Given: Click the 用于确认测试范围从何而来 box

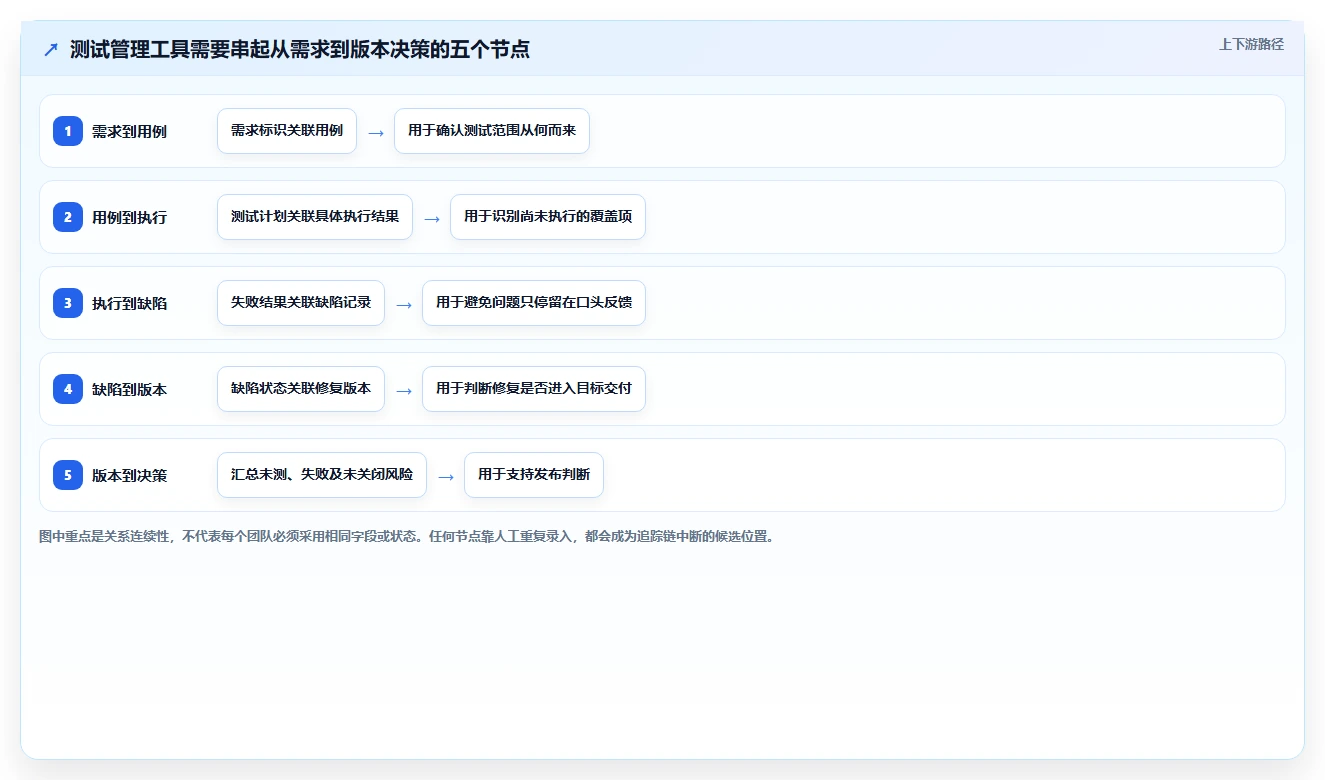Looking at the screenshot, I should point(492,131).
